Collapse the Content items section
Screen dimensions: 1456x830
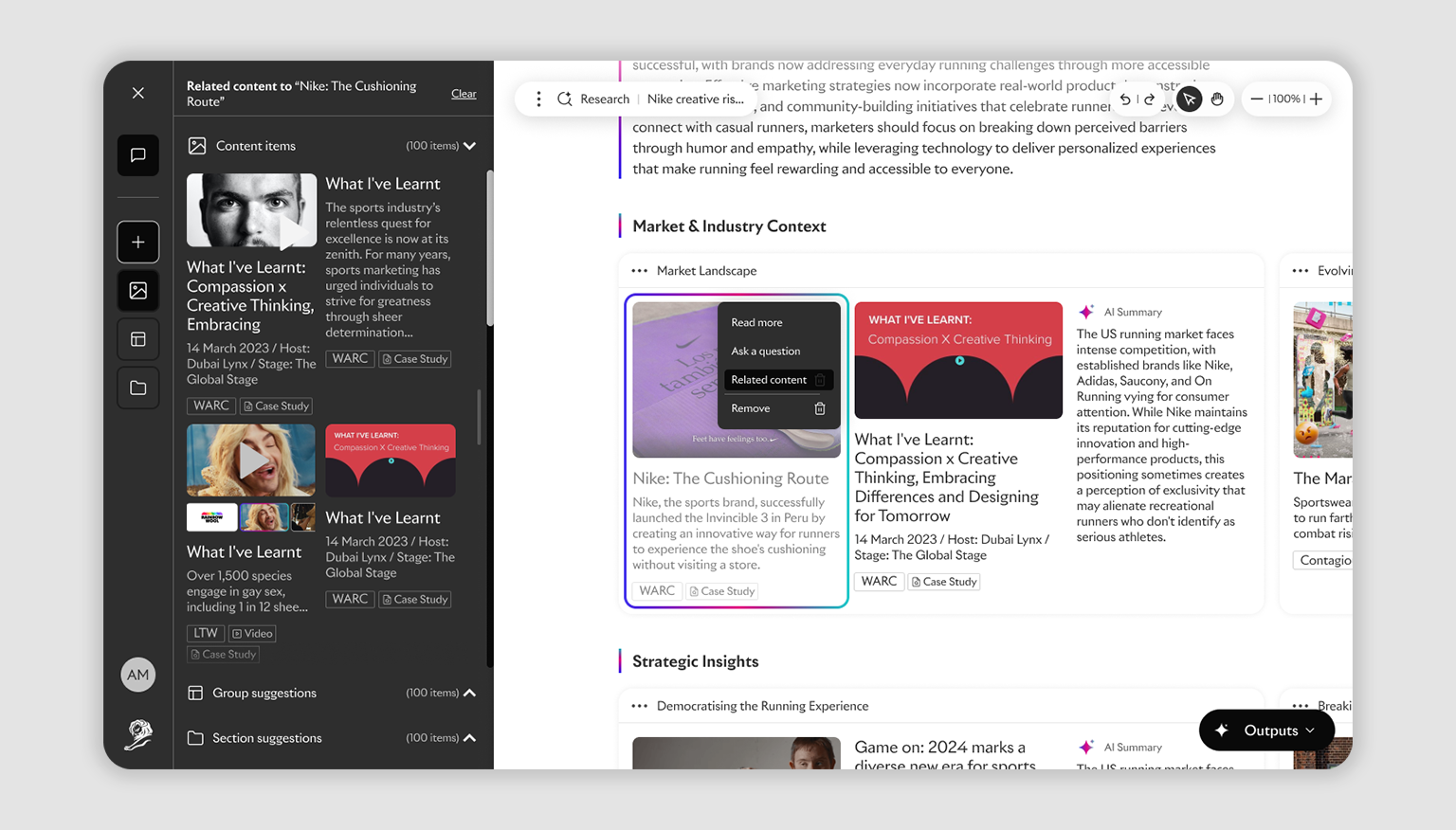click(x=469, y=146)
